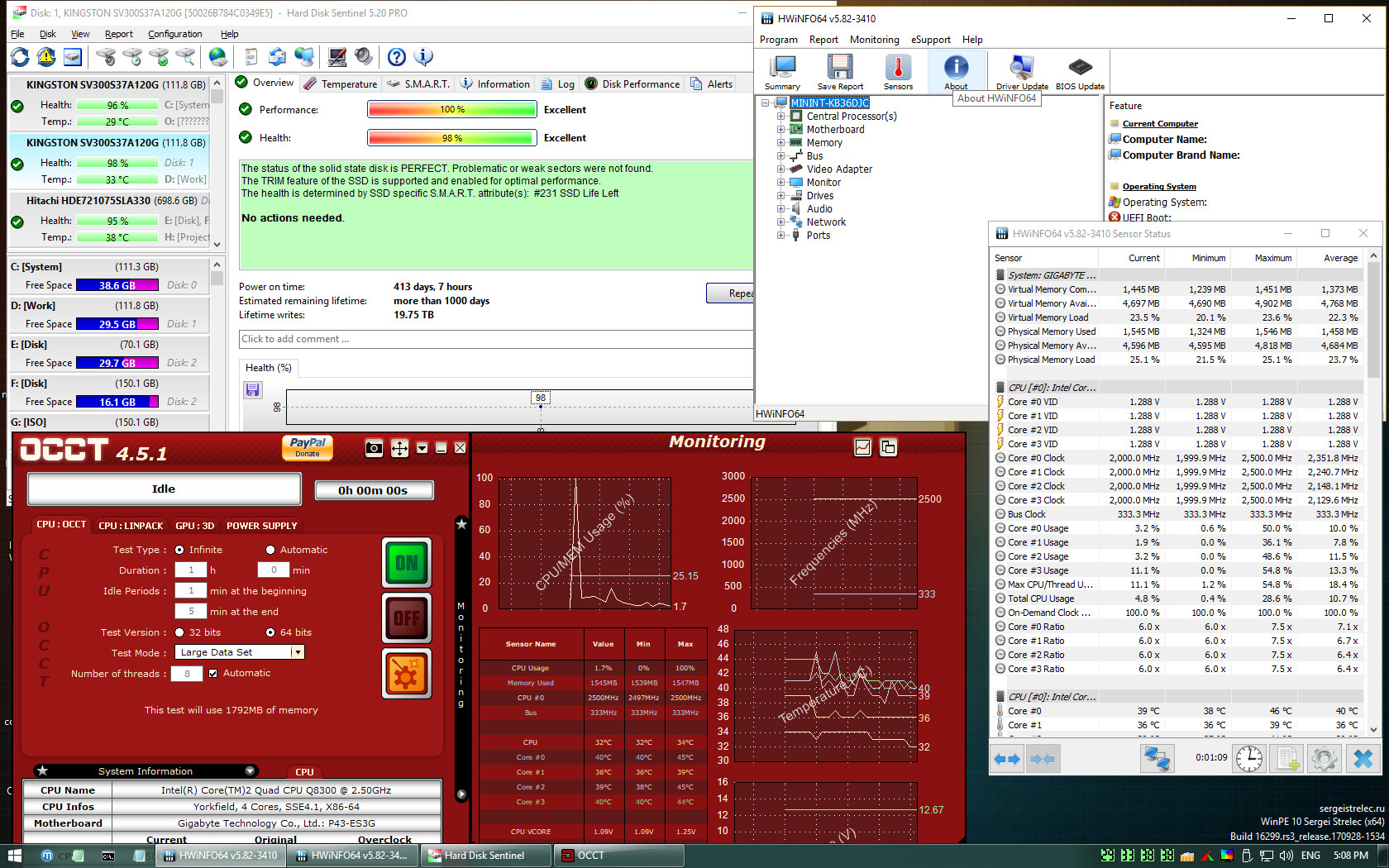
Task: Switch to the POWER SUPPLY tab in OCCT
Action: [262, 526]
